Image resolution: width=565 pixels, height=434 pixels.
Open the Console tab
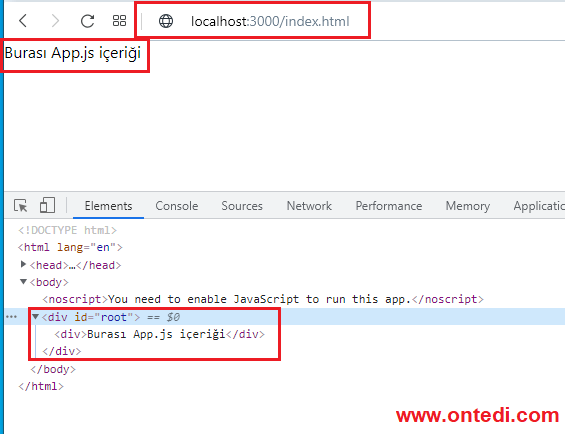point(177,206)
